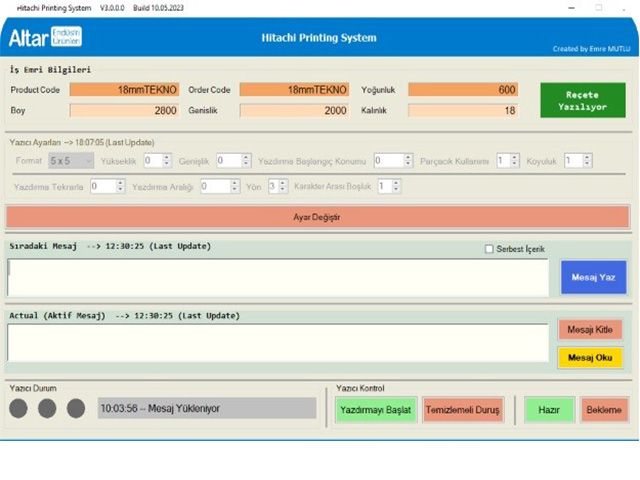Click the middle printer status indicator circle
The width and height of the screenshot is (640, 480).
point(47,409)
